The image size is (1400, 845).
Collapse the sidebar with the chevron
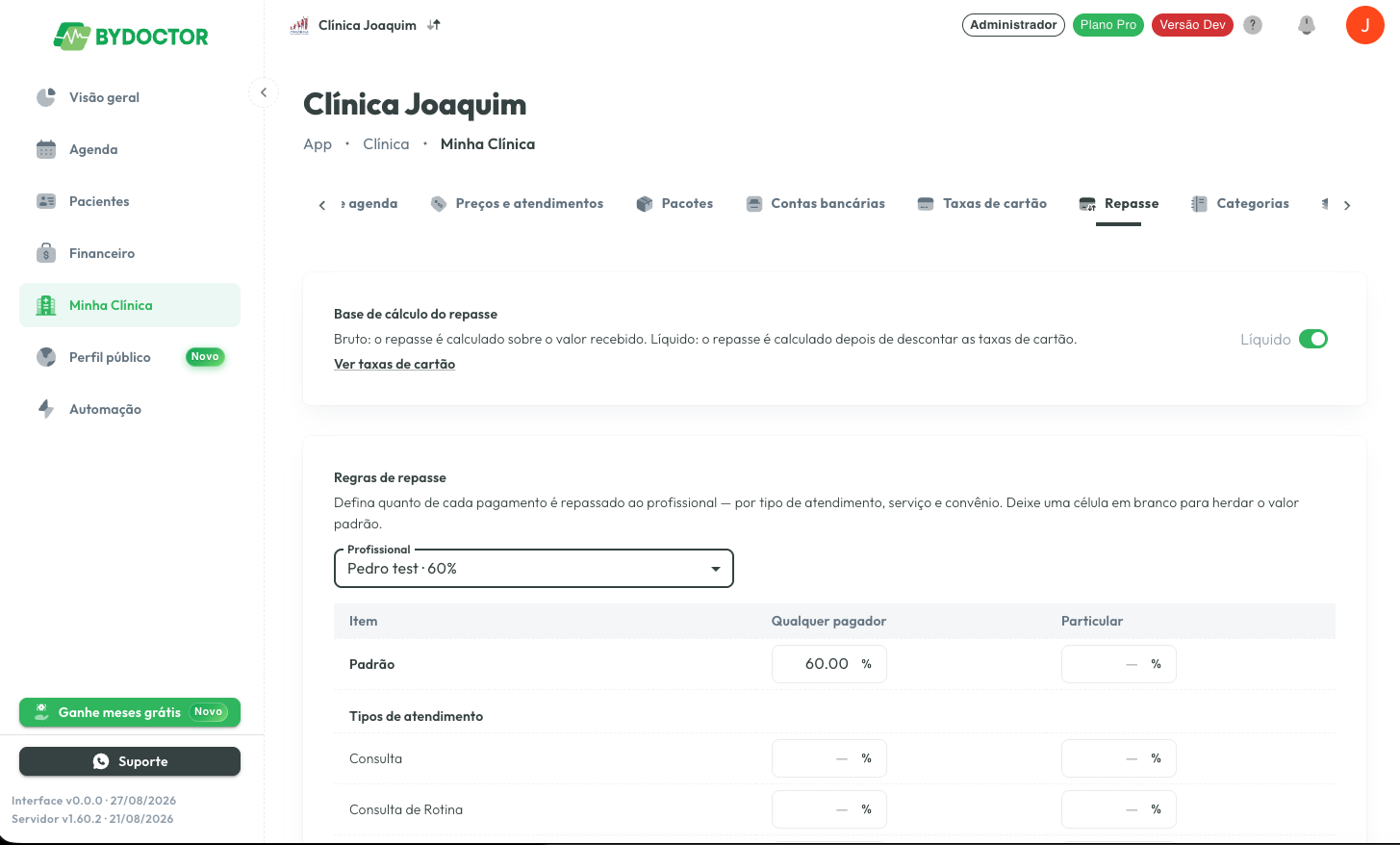(264, 92)
